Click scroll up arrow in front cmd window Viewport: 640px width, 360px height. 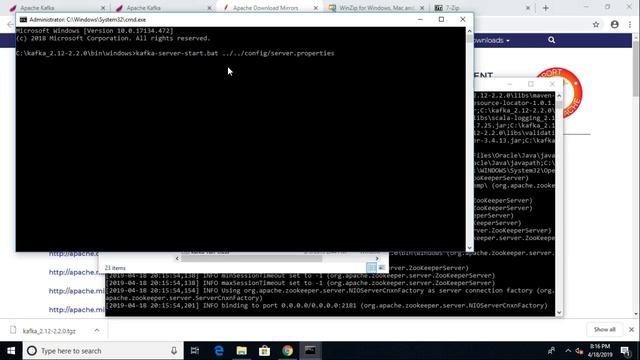469,31
